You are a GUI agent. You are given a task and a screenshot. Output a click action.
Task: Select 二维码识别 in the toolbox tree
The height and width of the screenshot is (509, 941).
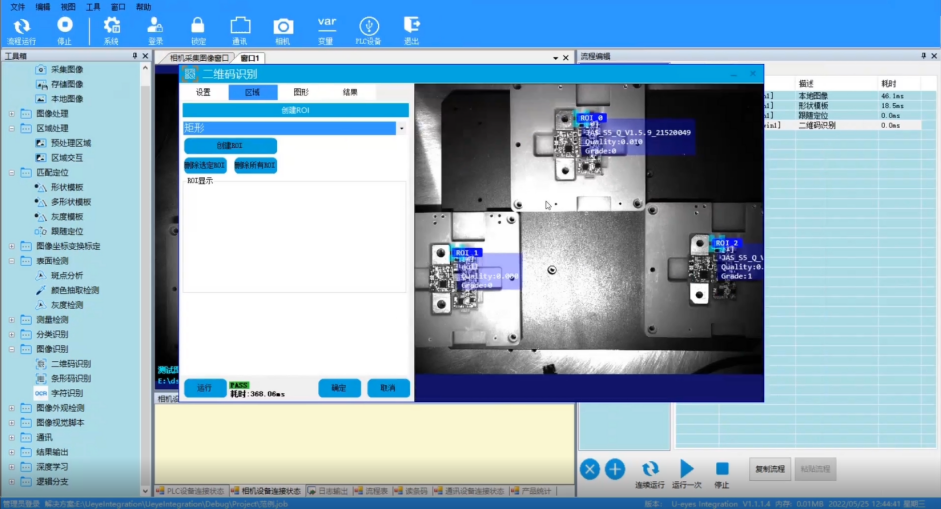tap(70, 364)
